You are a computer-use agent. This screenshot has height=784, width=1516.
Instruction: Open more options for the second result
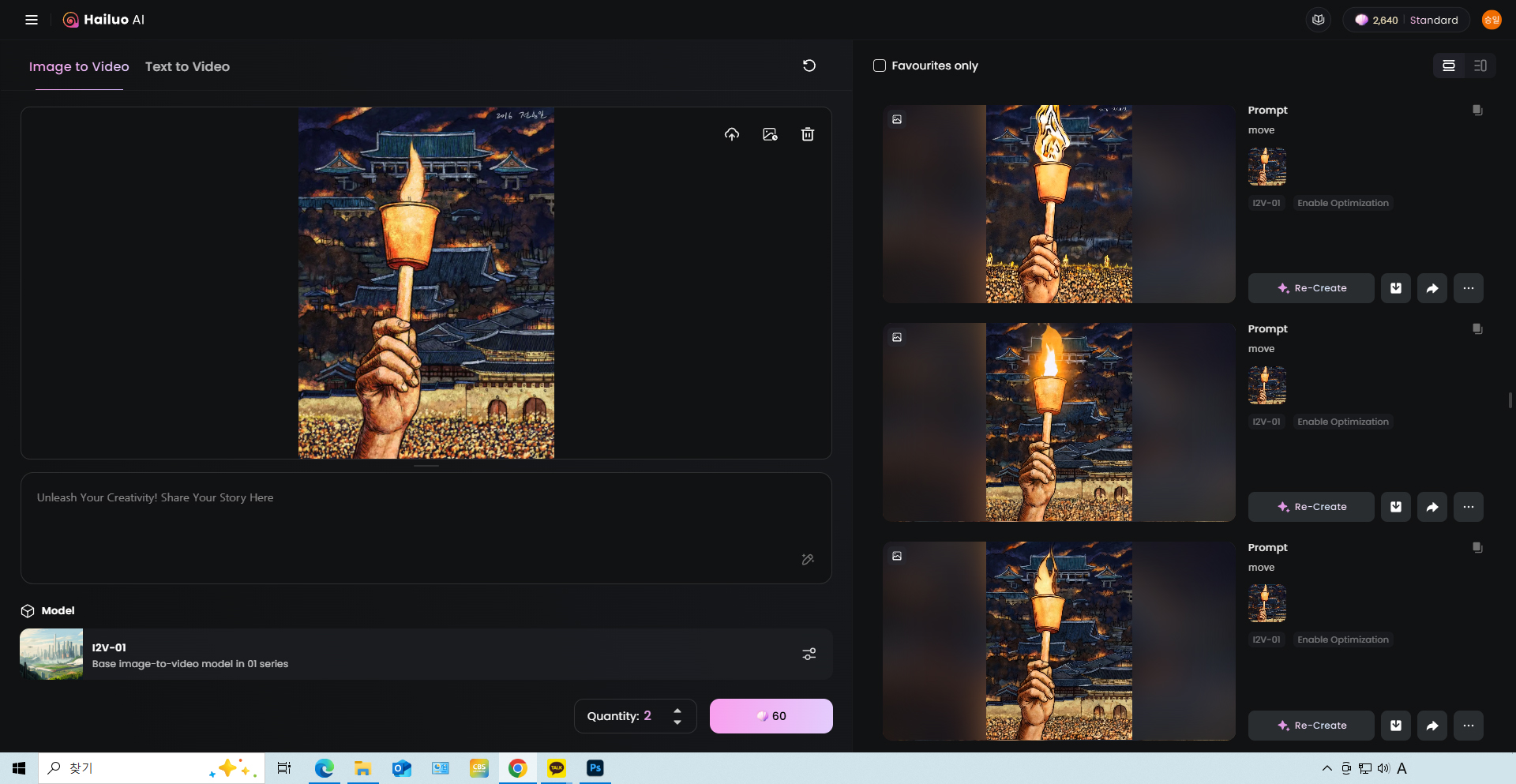click(x=1469, y=507)
